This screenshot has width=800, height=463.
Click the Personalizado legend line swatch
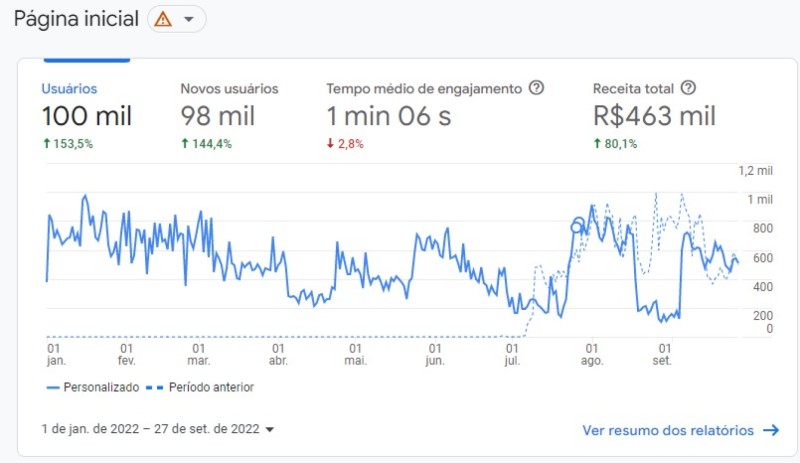click(53, 388)
